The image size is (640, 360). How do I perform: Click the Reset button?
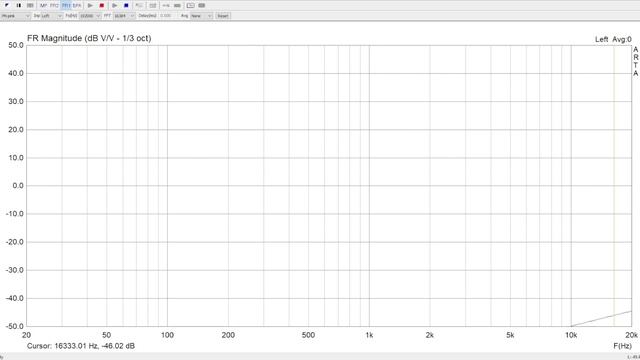(x=223, y=16)
